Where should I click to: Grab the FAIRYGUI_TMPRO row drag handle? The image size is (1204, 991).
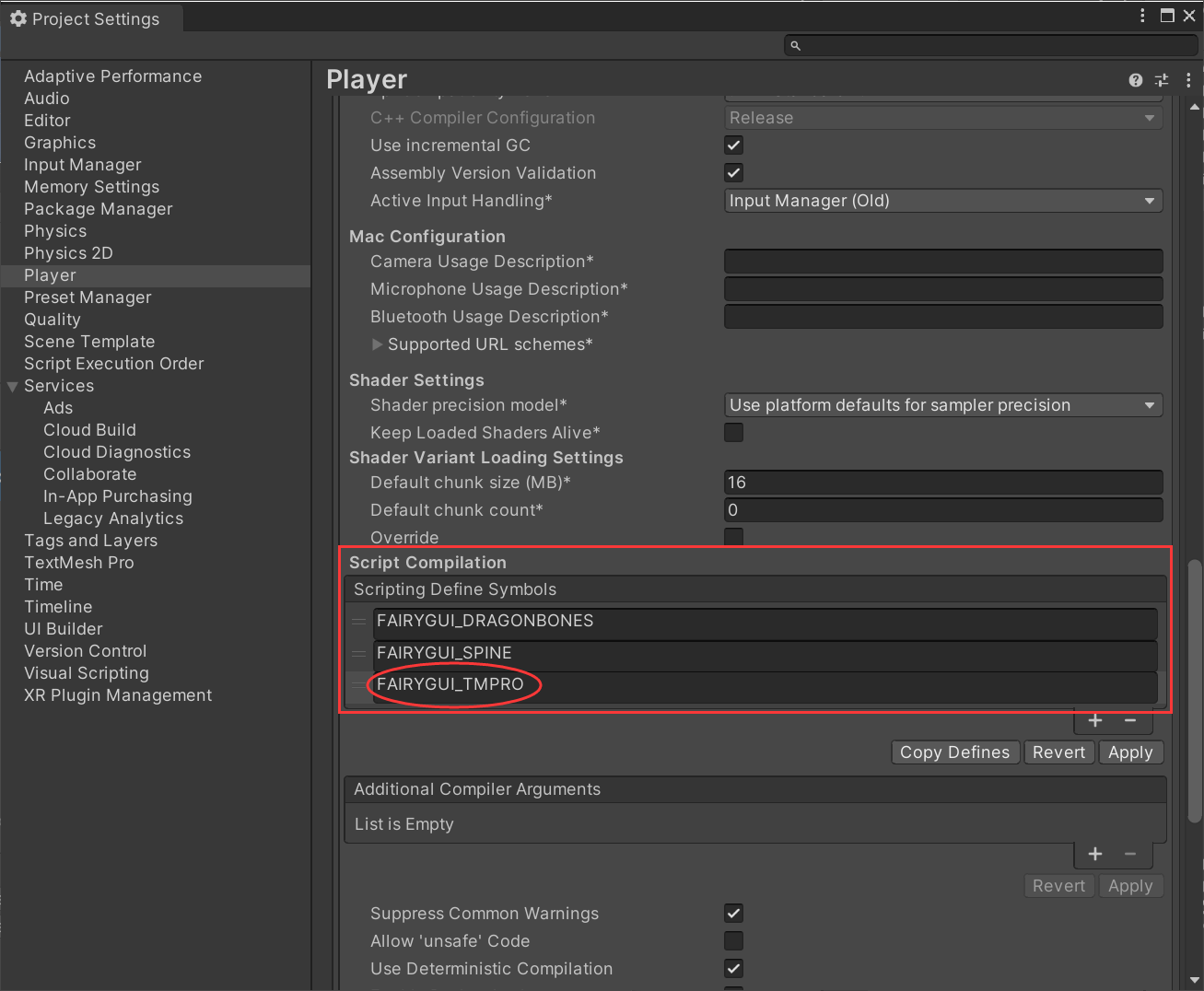(x=359, y=684)
